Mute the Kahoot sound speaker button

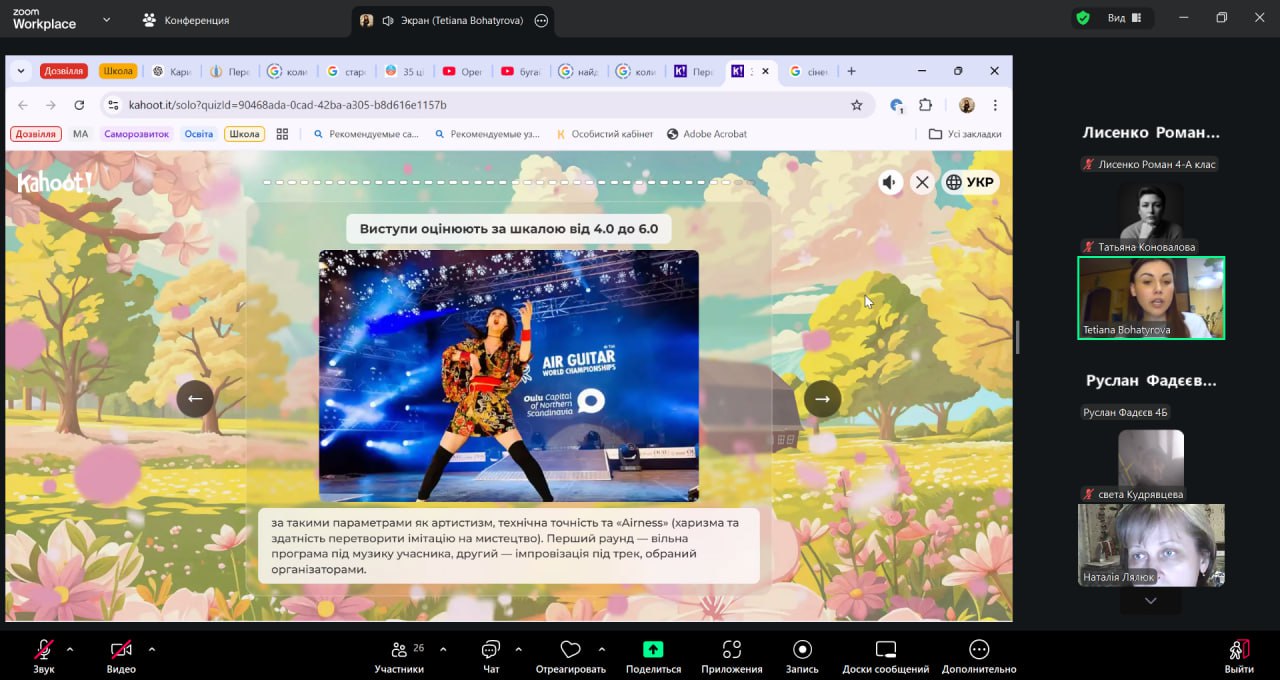click(x=890, y=182)
